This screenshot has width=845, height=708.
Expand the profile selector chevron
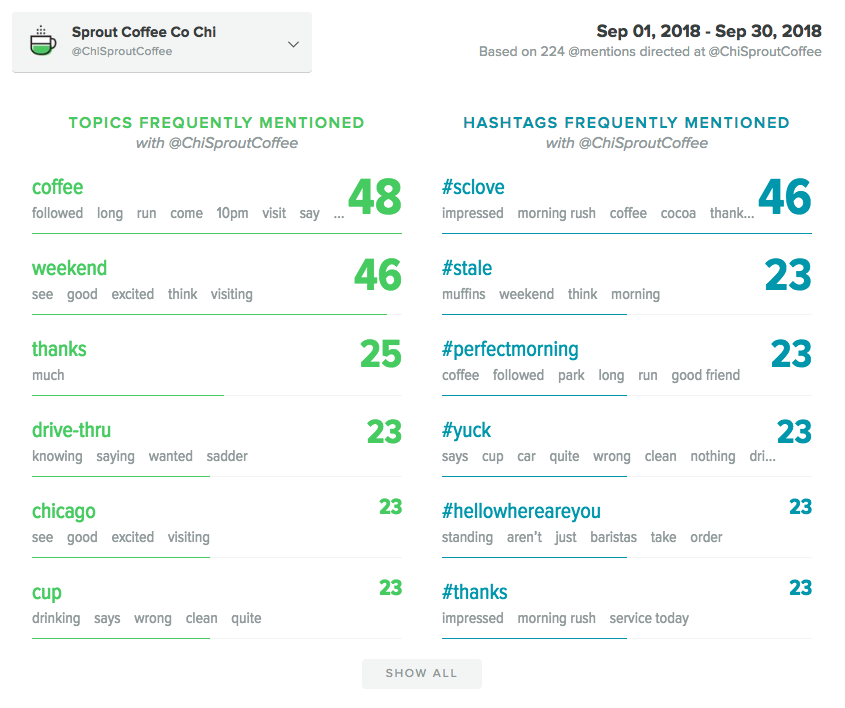(x=293, y=44)
